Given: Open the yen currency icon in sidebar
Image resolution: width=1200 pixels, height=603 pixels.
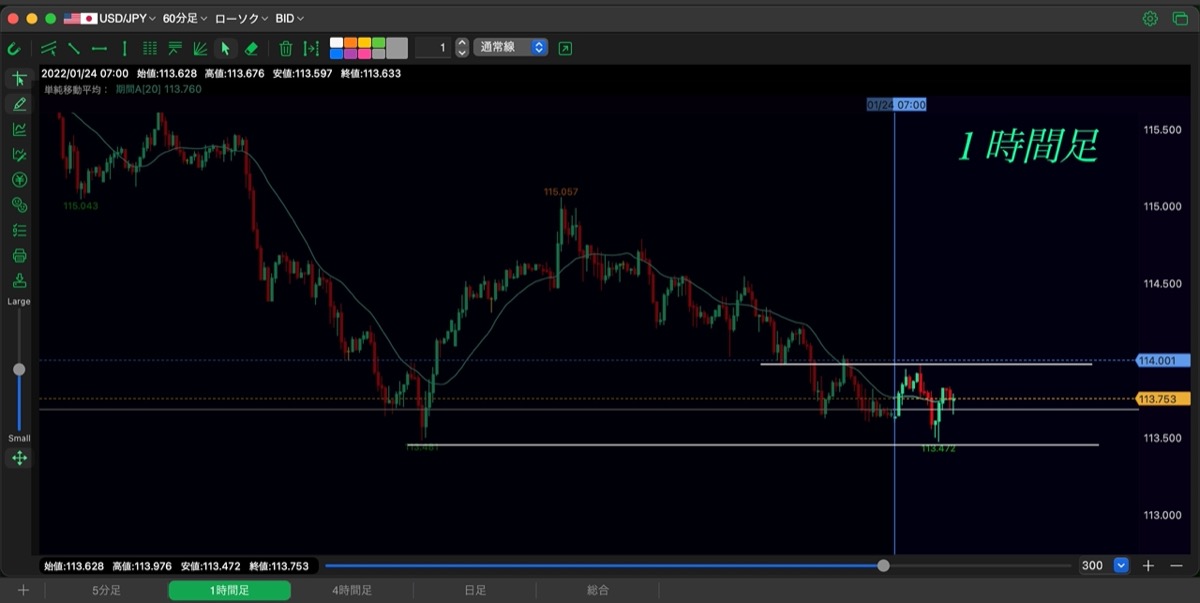Looking at the screenshot, I should tap(19, 180).
